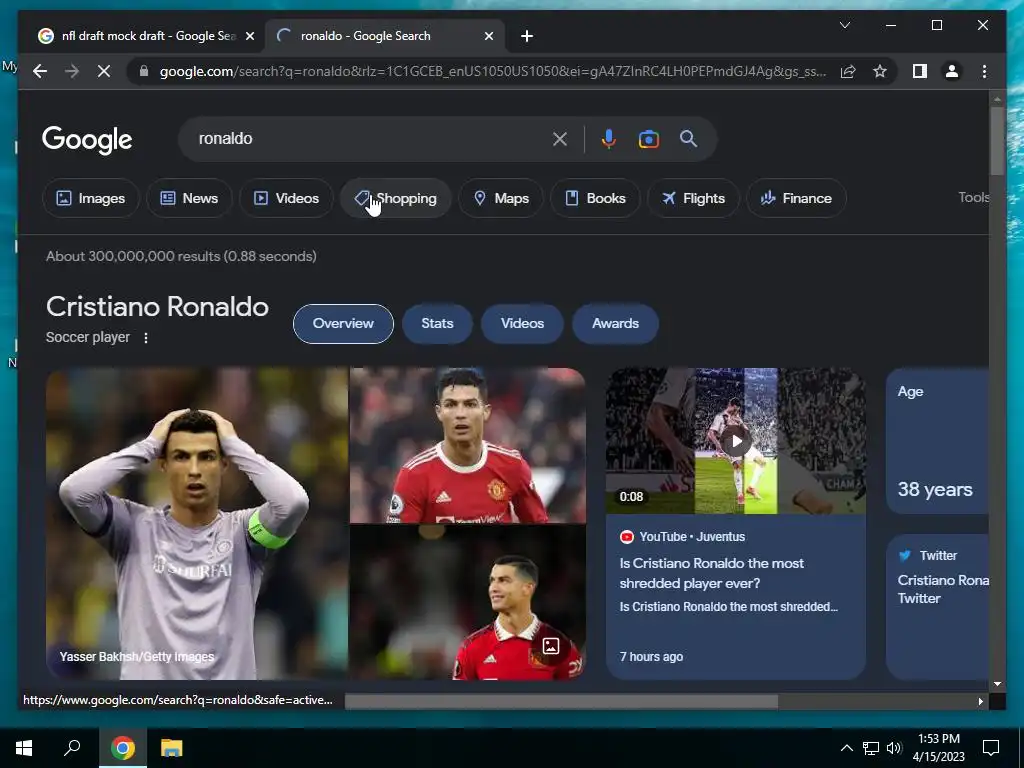
Task: Open Ronaldo Manchester United TeamViewer jersey photo
Action: pos(468,445)
